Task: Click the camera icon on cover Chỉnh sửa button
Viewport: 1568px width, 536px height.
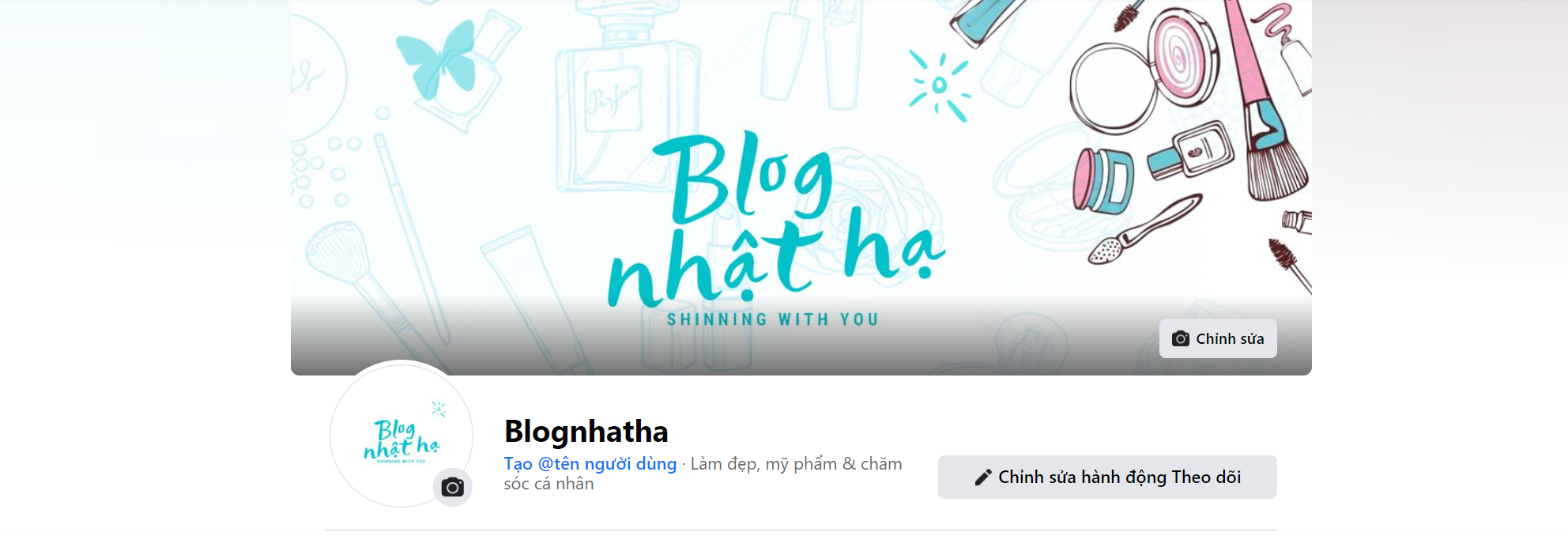Action: pyautogui.click(x=1181, y=339)
